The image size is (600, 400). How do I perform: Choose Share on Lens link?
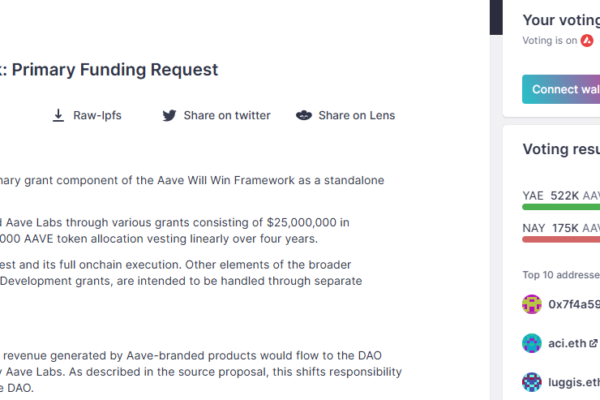[x=356, y=116]
